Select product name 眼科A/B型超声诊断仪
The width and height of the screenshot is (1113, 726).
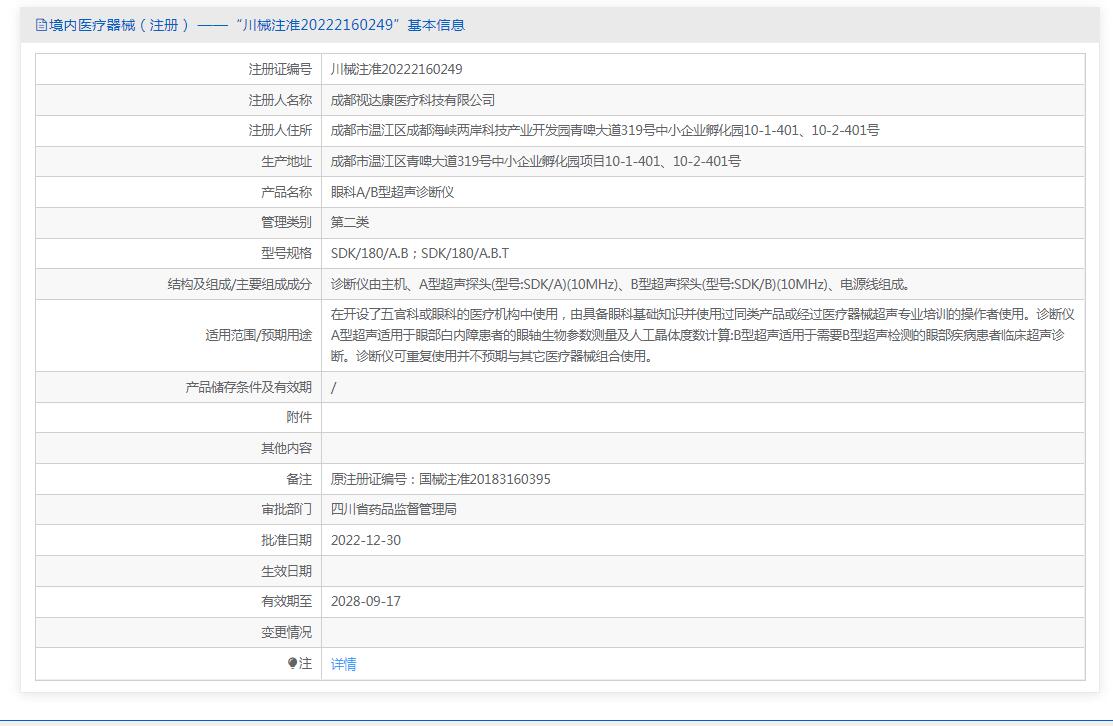392,192
